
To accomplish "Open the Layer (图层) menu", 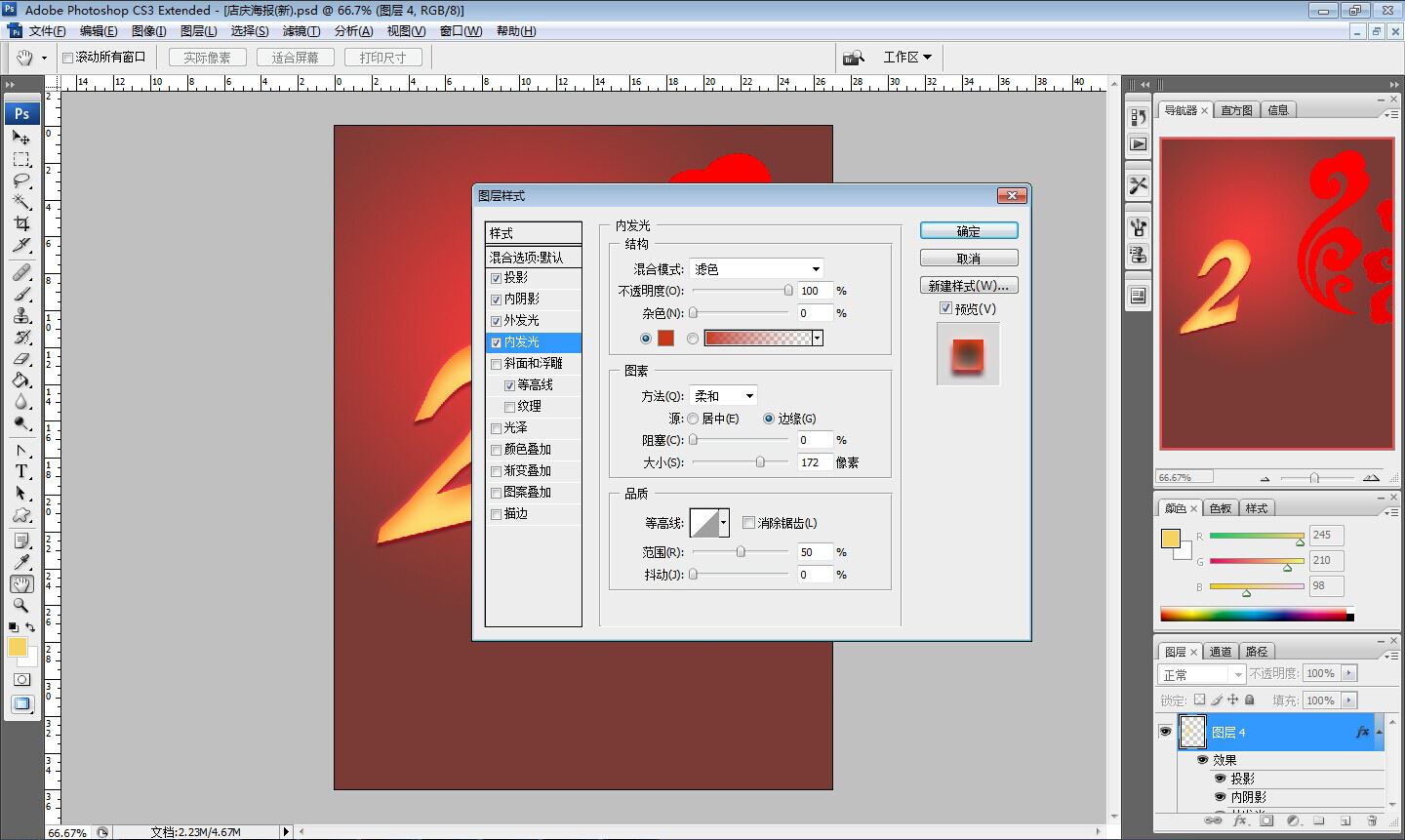I will click(199, 31).
